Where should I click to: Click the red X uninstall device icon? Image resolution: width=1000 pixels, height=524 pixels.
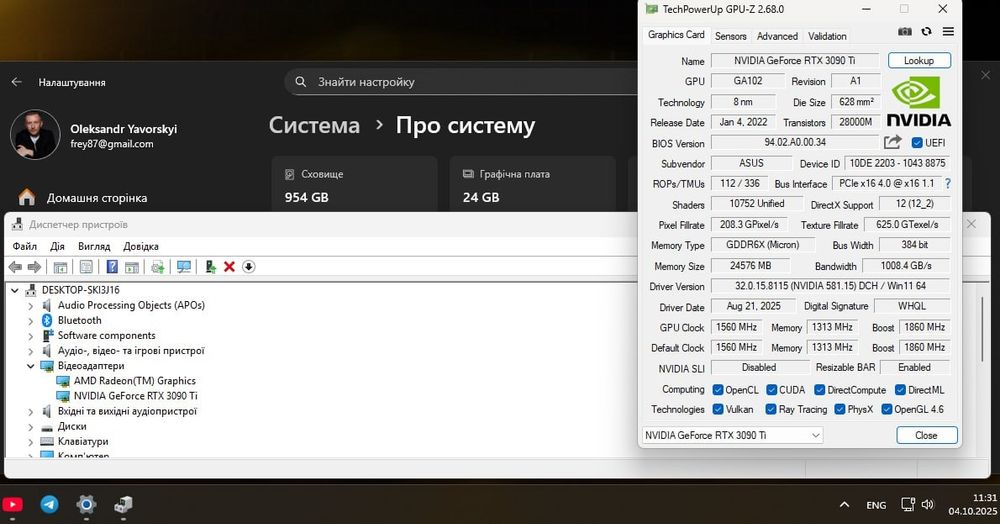tap(230, 267)
